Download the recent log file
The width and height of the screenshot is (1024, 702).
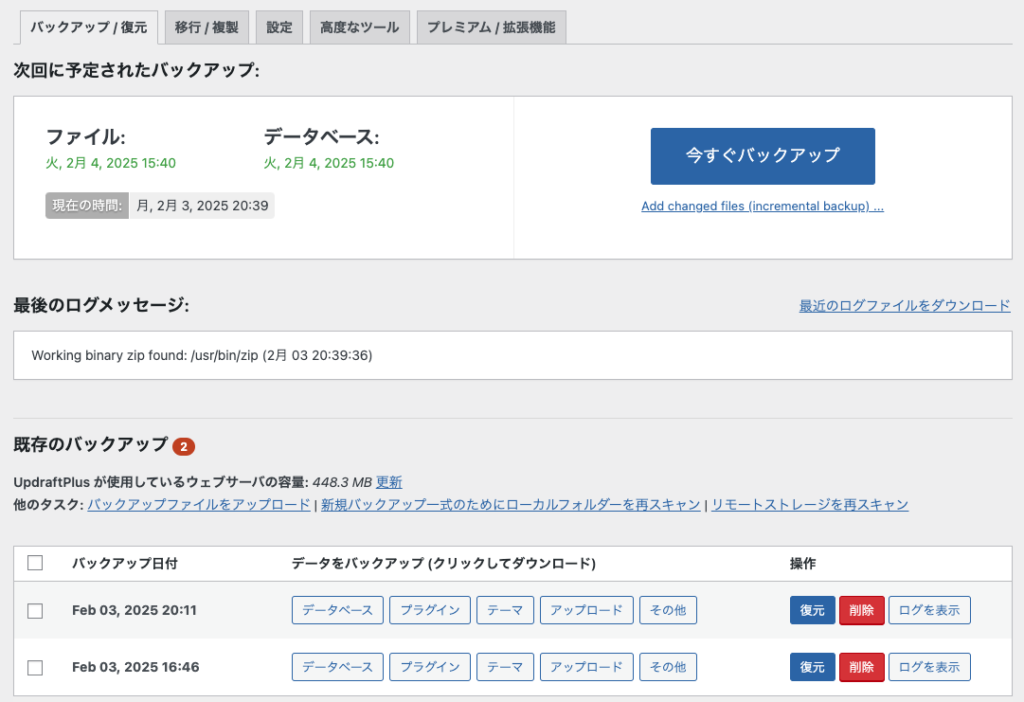[905, 308]
